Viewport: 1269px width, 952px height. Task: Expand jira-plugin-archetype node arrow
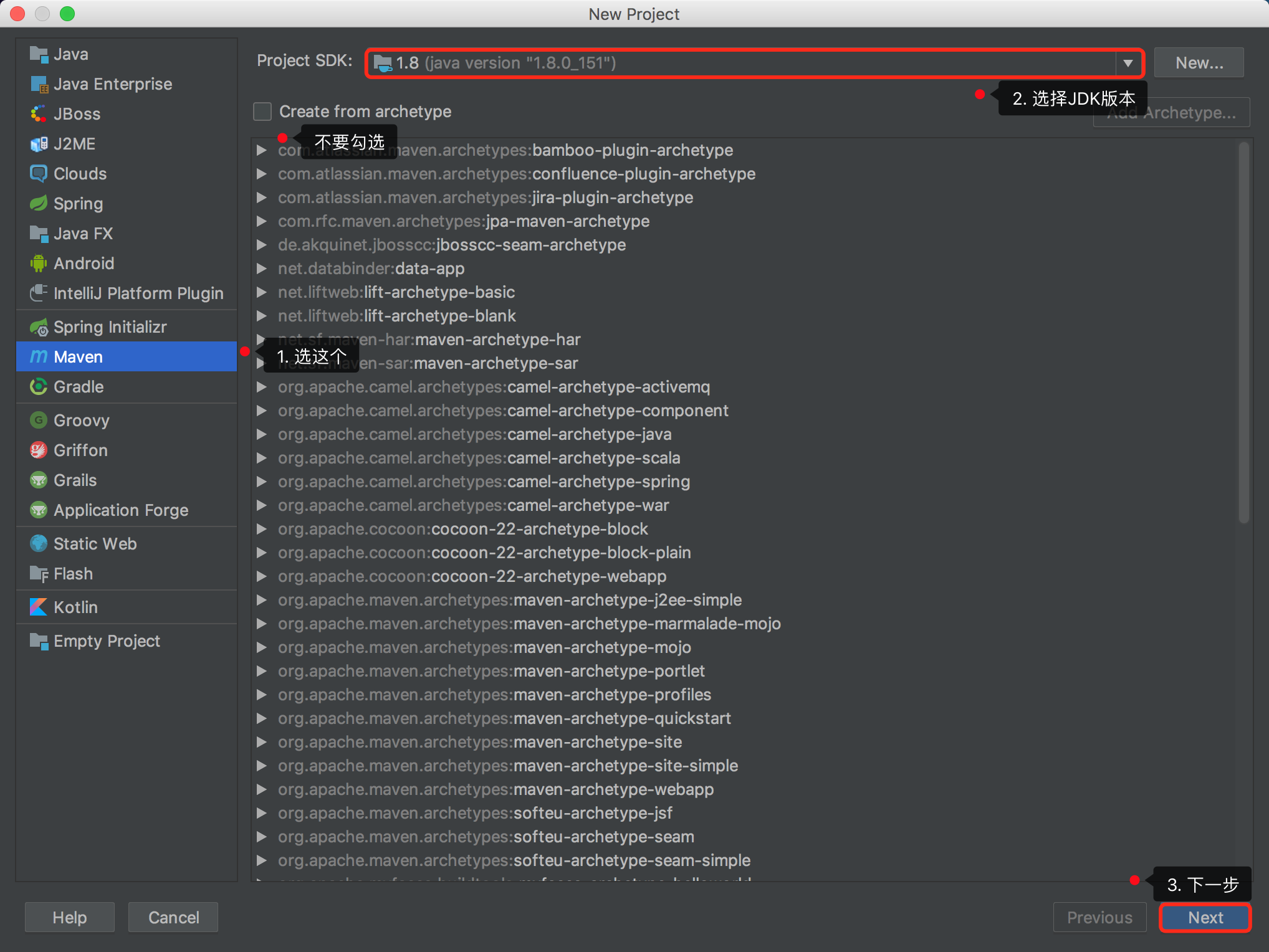(262, 198)
